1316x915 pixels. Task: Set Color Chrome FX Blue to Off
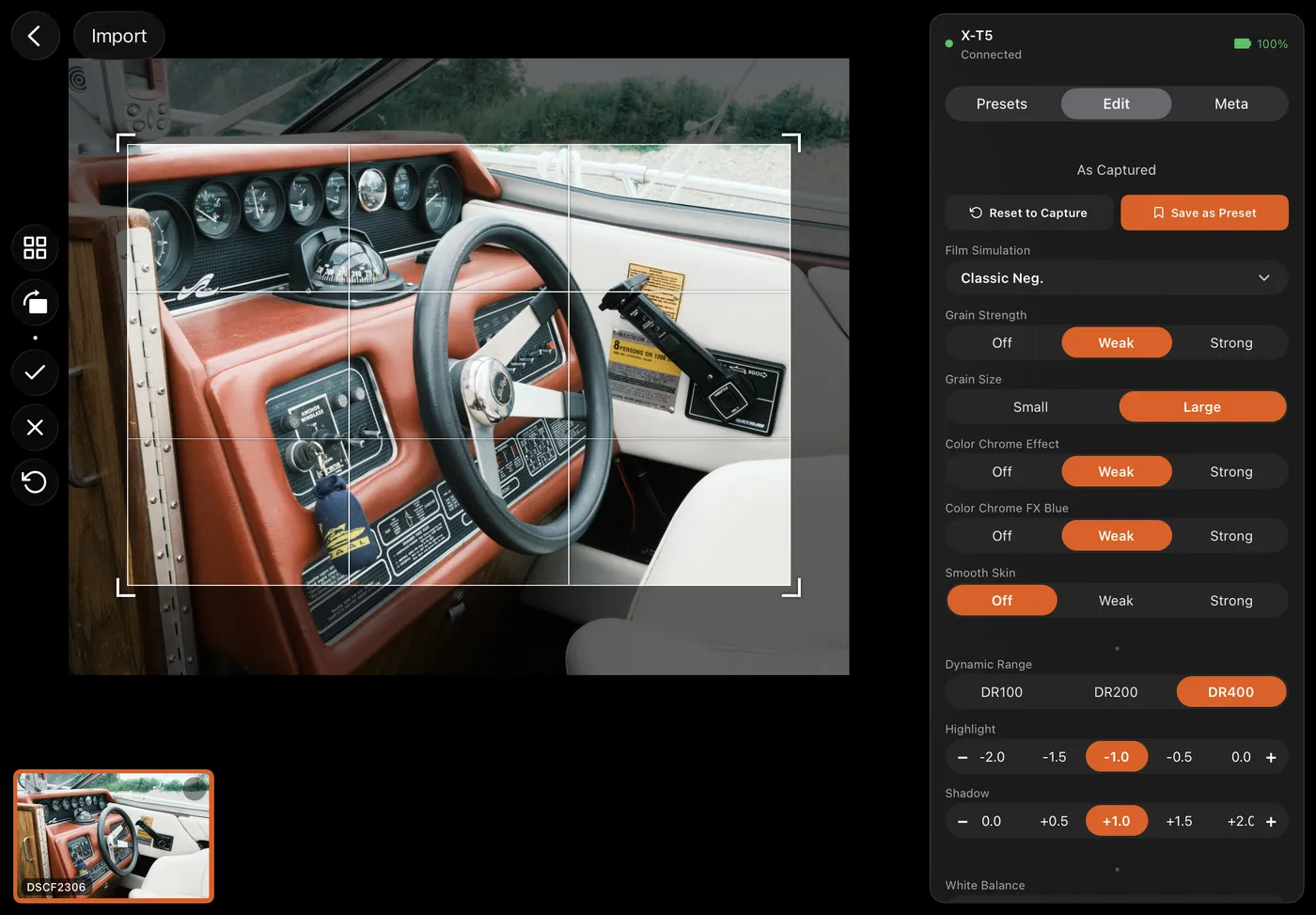(1002, 536)
